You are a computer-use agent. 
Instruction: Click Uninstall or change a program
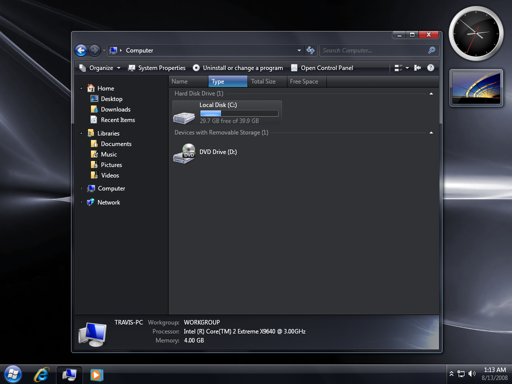238,68
